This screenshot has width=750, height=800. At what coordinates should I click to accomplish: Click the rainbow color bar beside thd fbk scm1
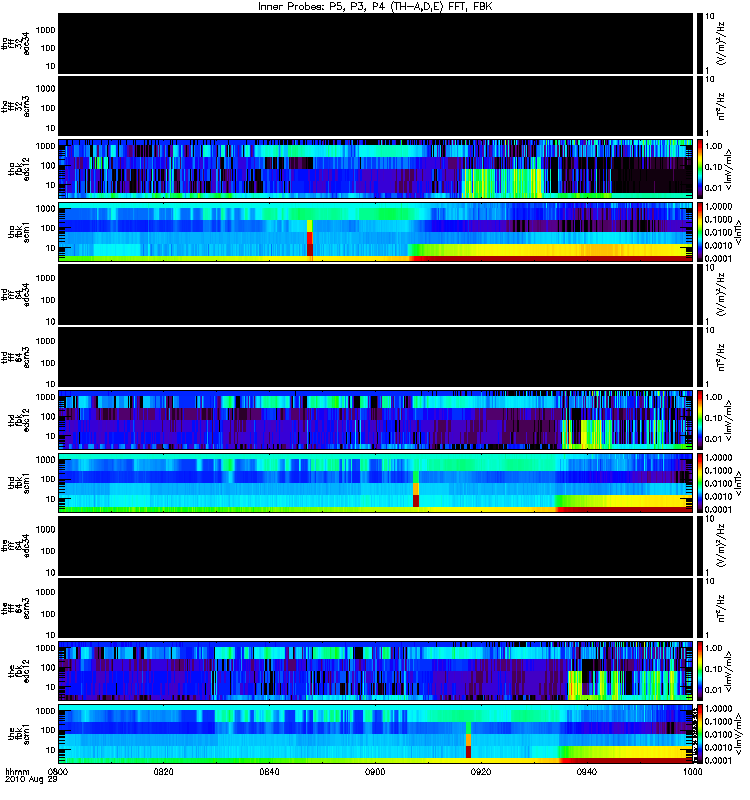pyautogui.click(x=699, y=483)
